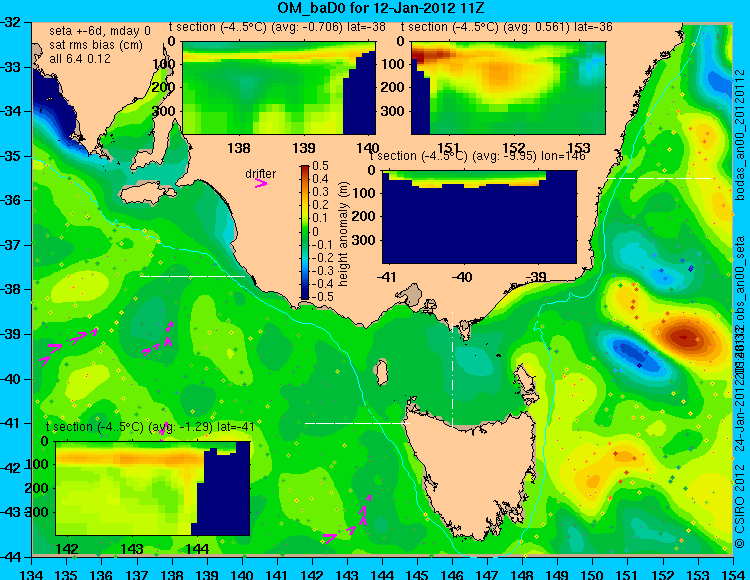Click the '134' longitude label on bottom axis

tap(32, 574)
